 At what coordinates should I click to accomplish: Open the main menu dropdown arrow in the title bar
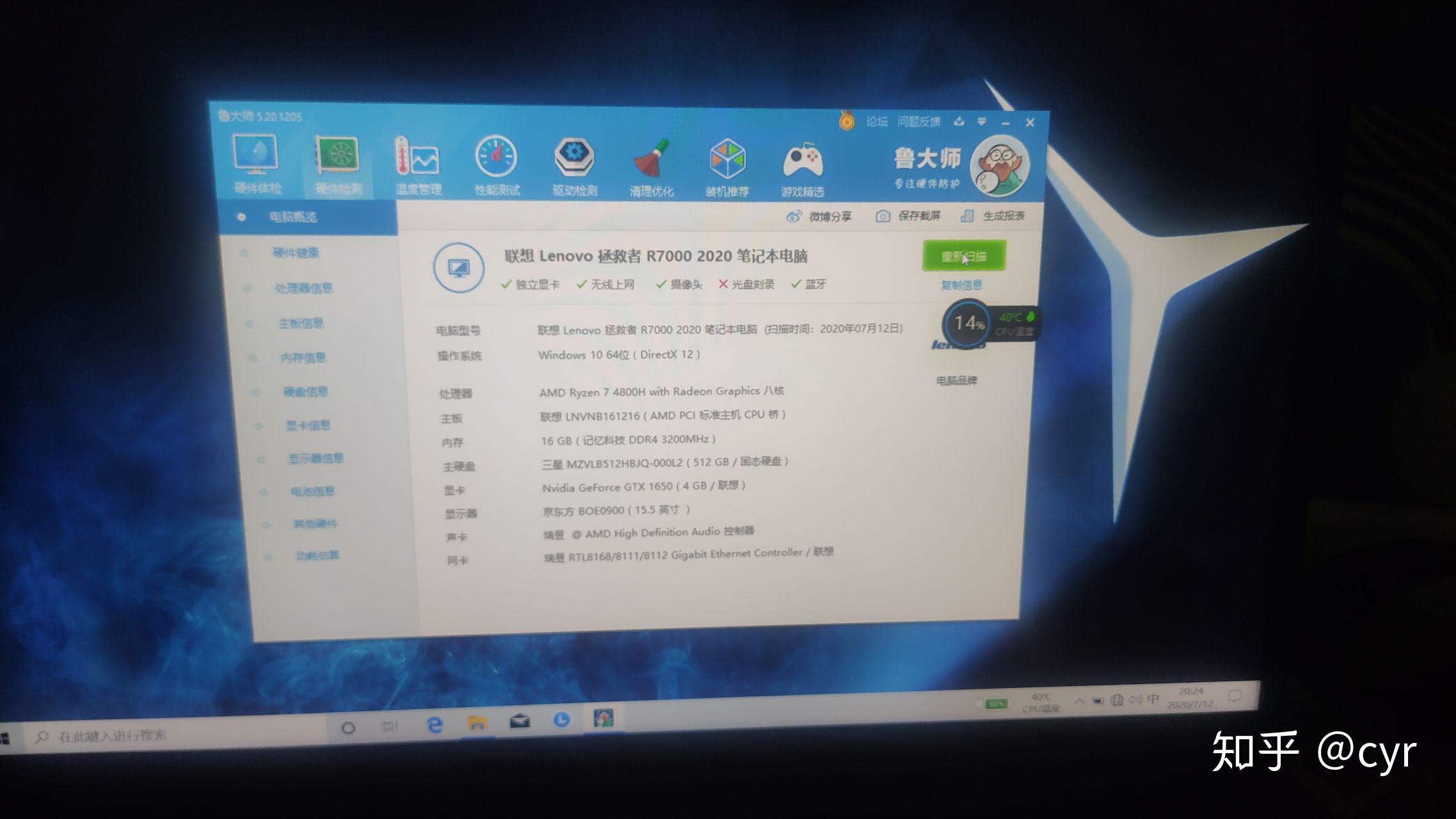coord(981,122)
